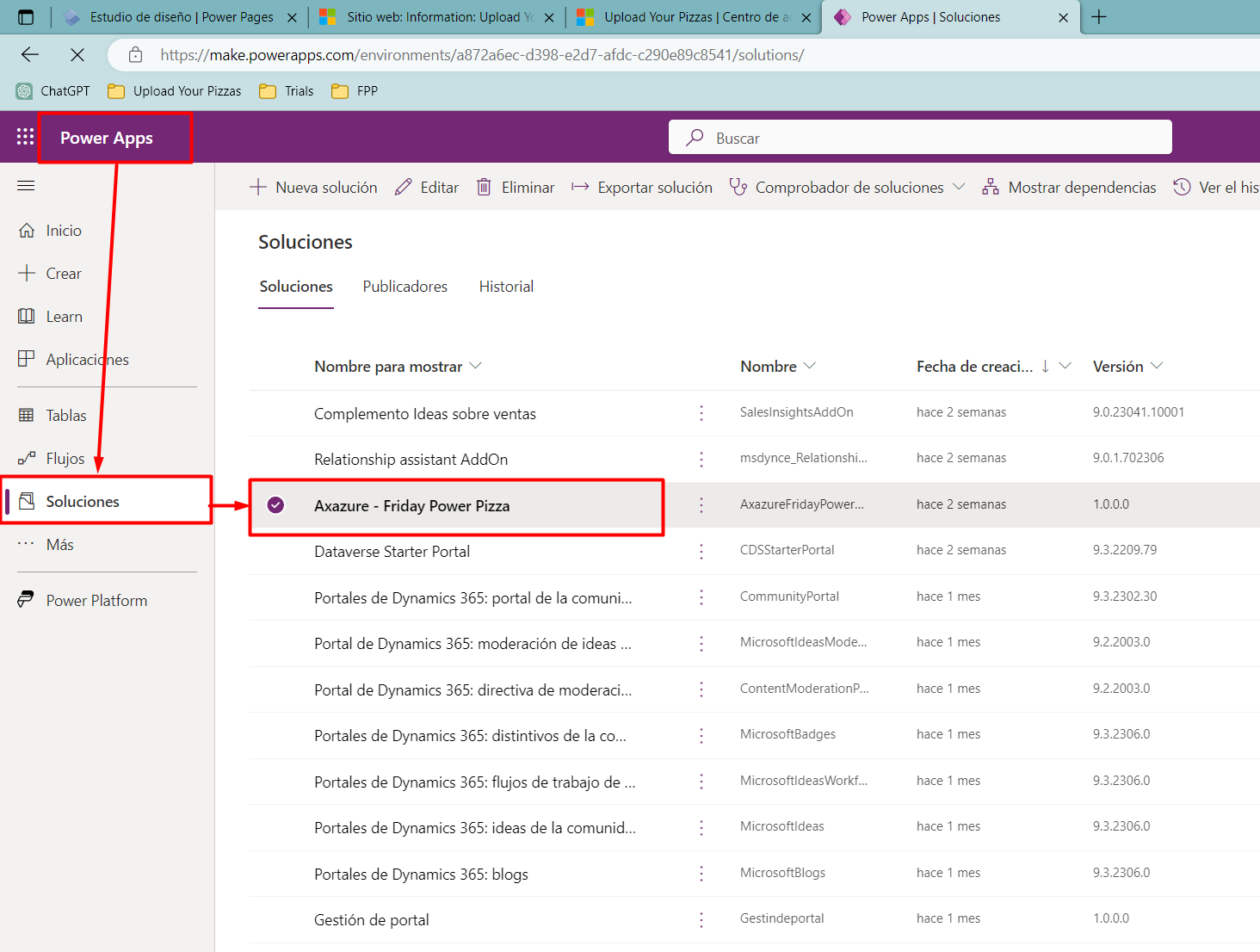The image size is (1260, 952).
Task: Click the CommunityPortal name cell
Action: coord(790,597)
